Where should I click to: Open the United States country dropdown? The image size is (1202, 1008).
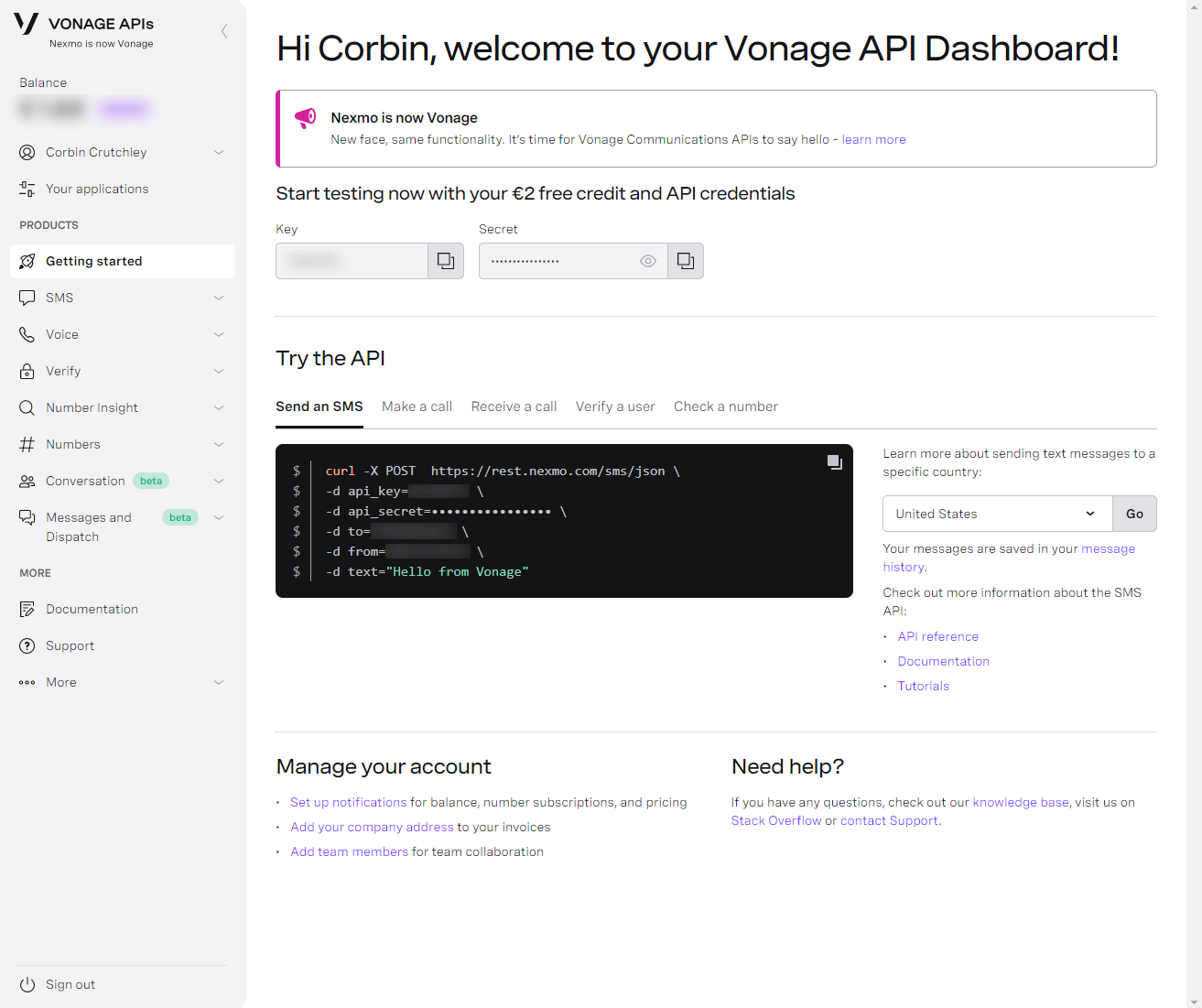(997, 514)
